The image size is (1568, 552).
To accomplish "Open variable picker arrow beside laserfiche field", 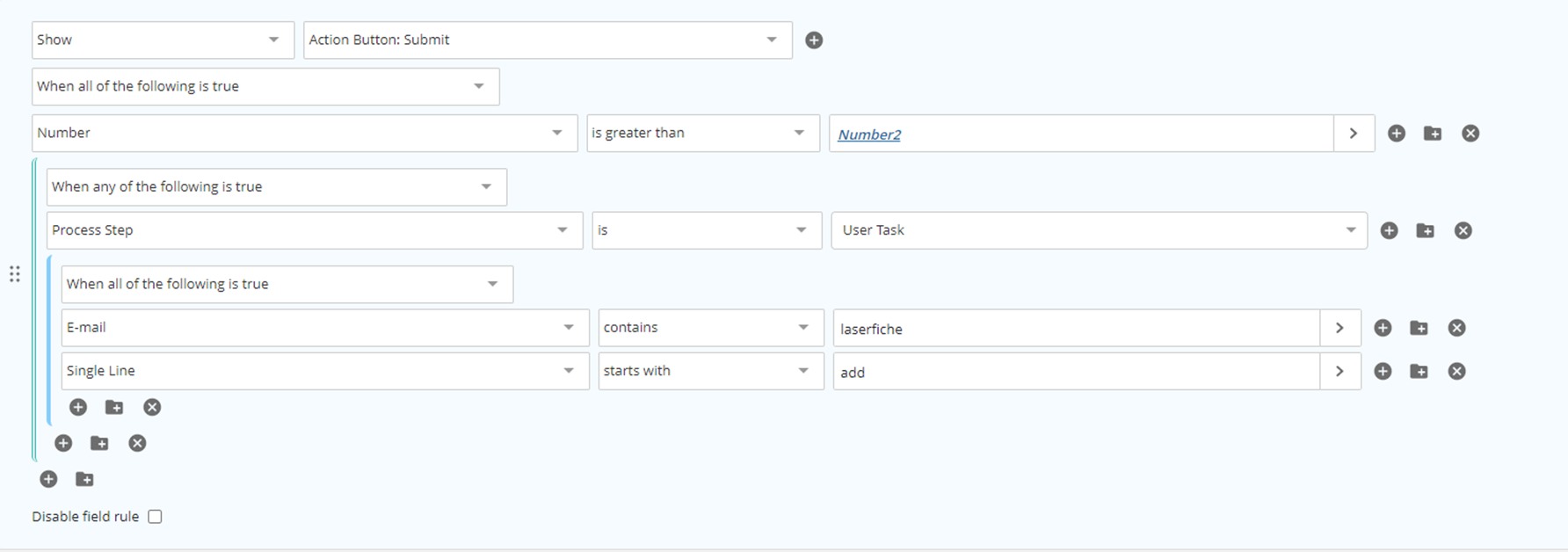I will (1340, 328).
